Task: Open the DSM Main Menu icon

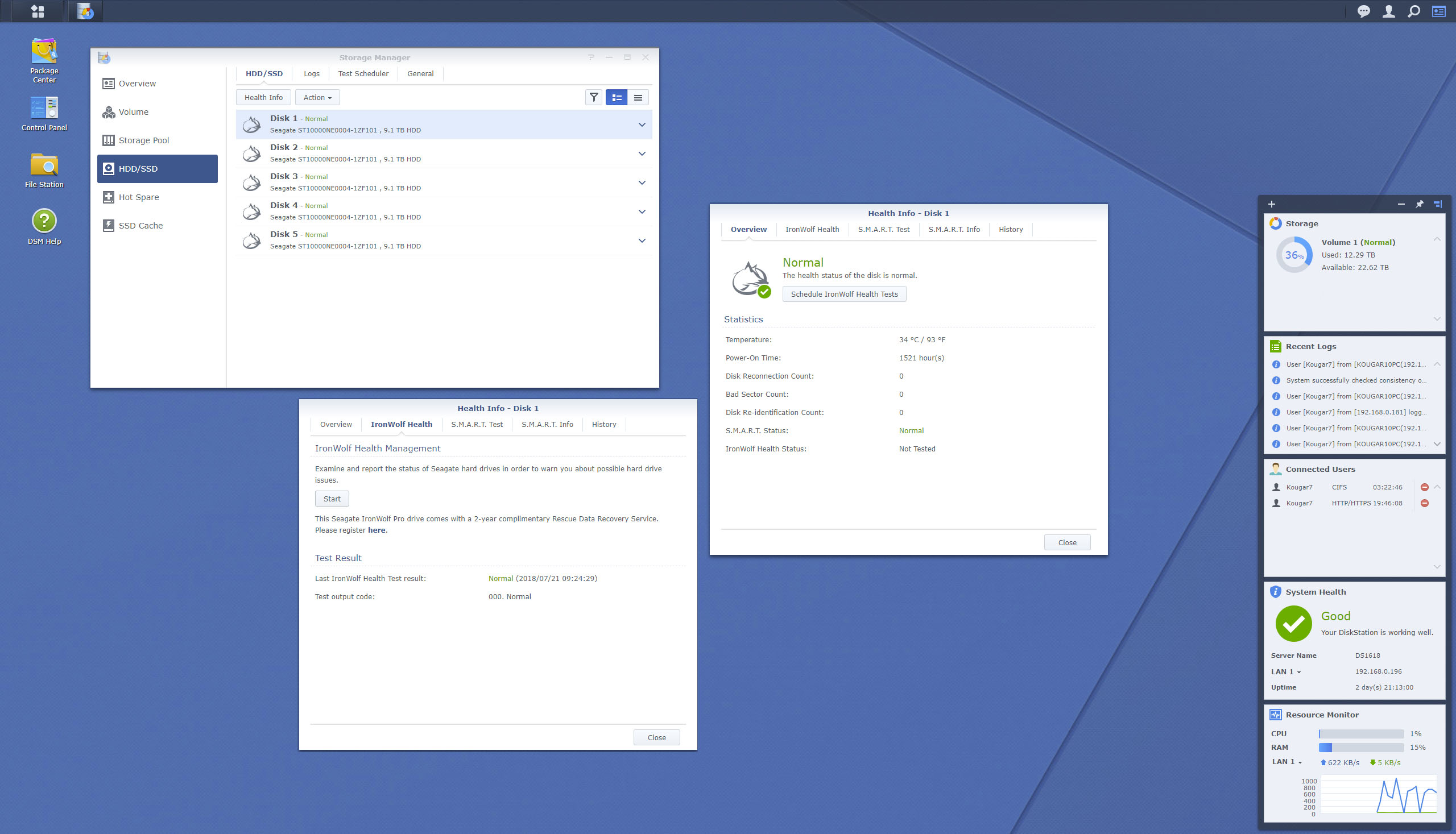Action: pyautogui.click(x=38, y=11)
